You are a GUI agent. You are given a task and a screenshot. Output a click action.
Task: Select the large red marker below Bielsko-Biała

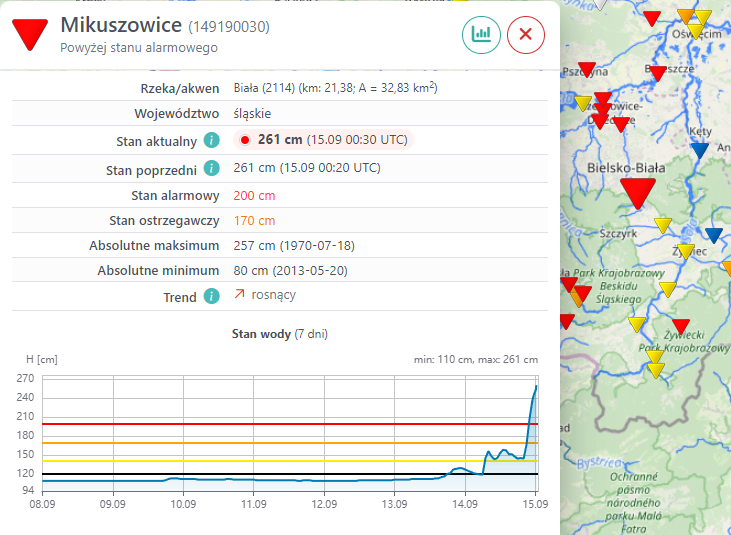[x=638, y=193]
